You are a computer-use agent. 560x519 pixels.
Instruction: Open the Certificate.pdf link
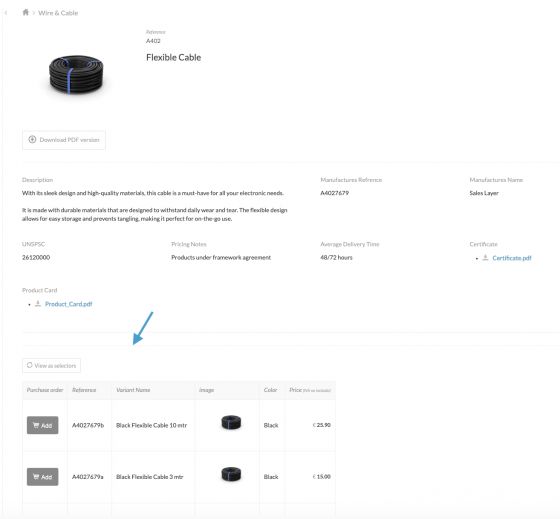click(x=512, y=258)
